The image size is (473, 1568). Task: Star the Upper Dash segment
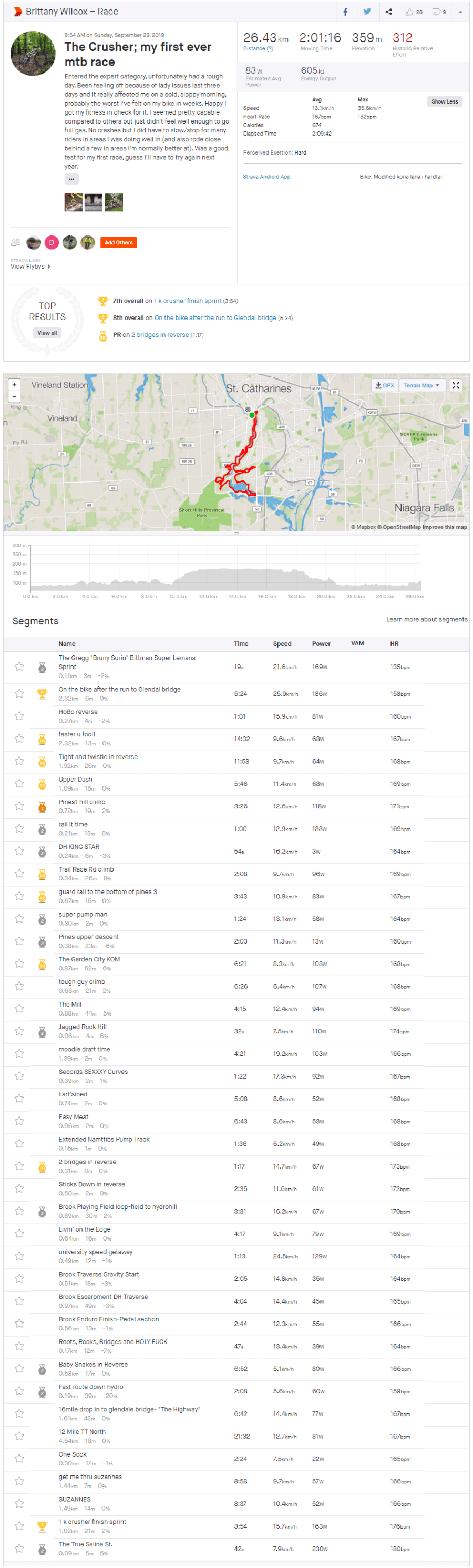19,783
